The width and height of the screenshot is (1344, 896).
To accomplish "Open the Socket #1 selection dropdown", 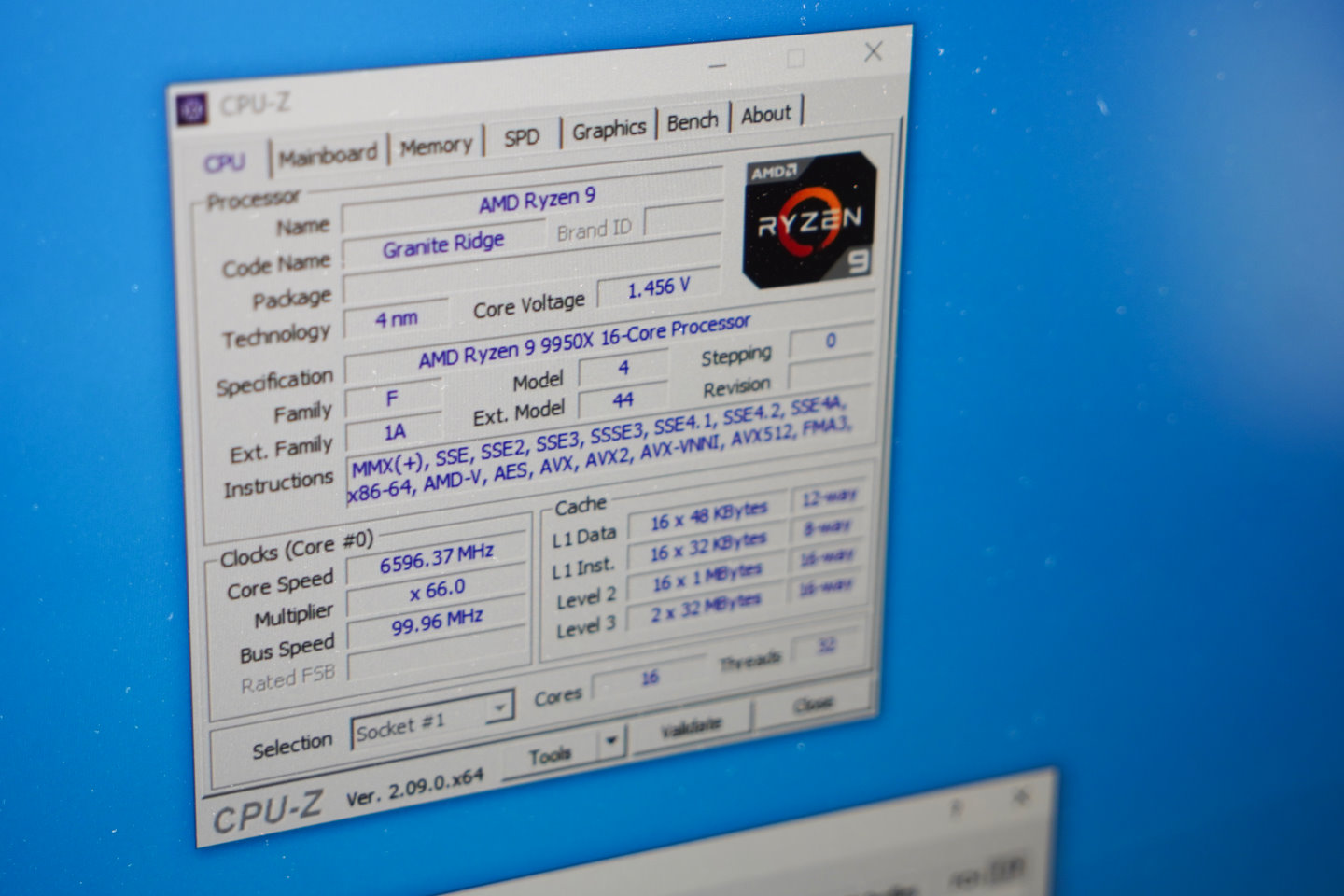I will pos(431,720).
